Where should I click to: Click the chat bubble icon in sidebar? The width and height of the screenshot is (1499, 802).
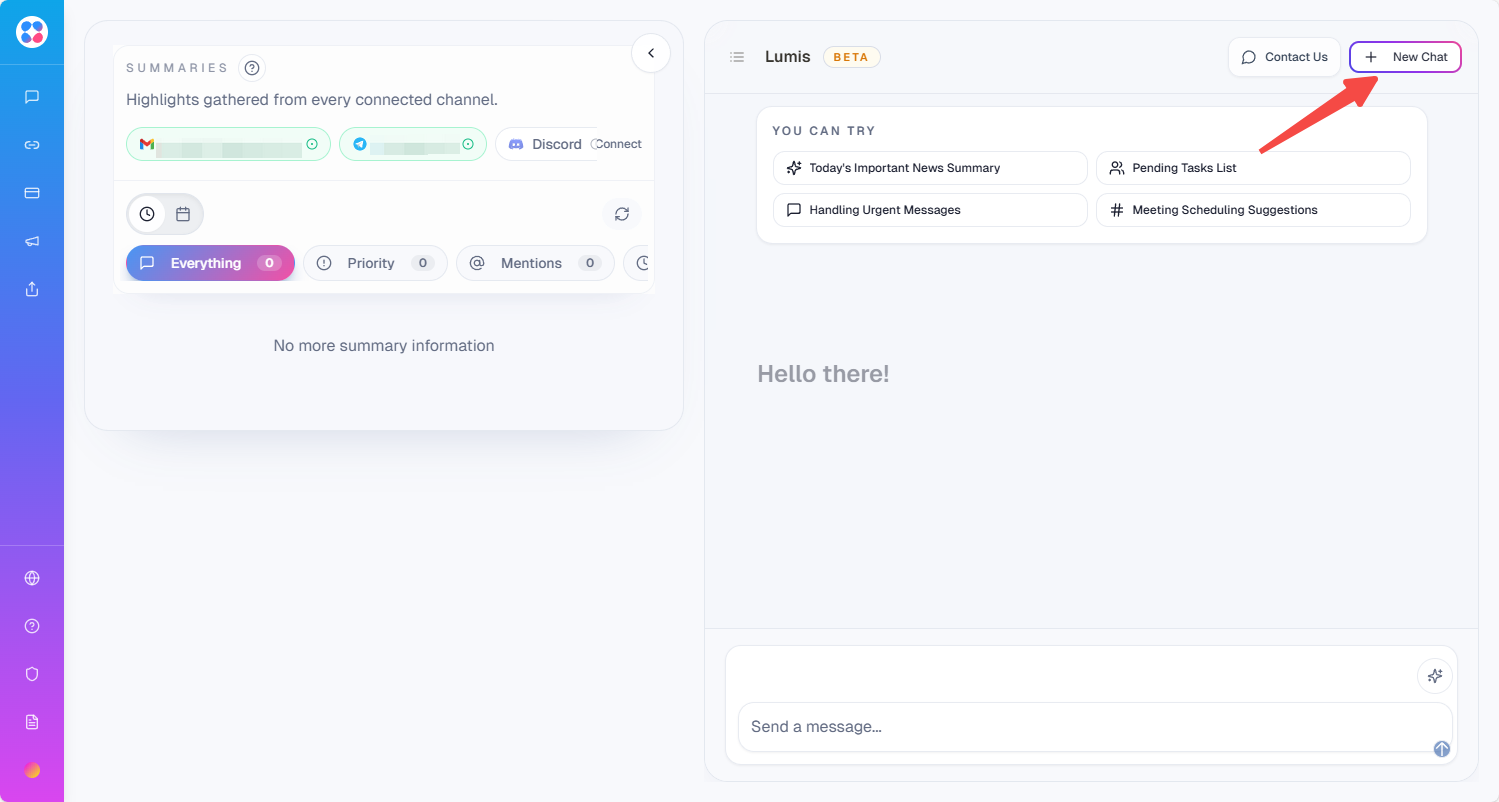pyautogui.click(x=32, y=97)
